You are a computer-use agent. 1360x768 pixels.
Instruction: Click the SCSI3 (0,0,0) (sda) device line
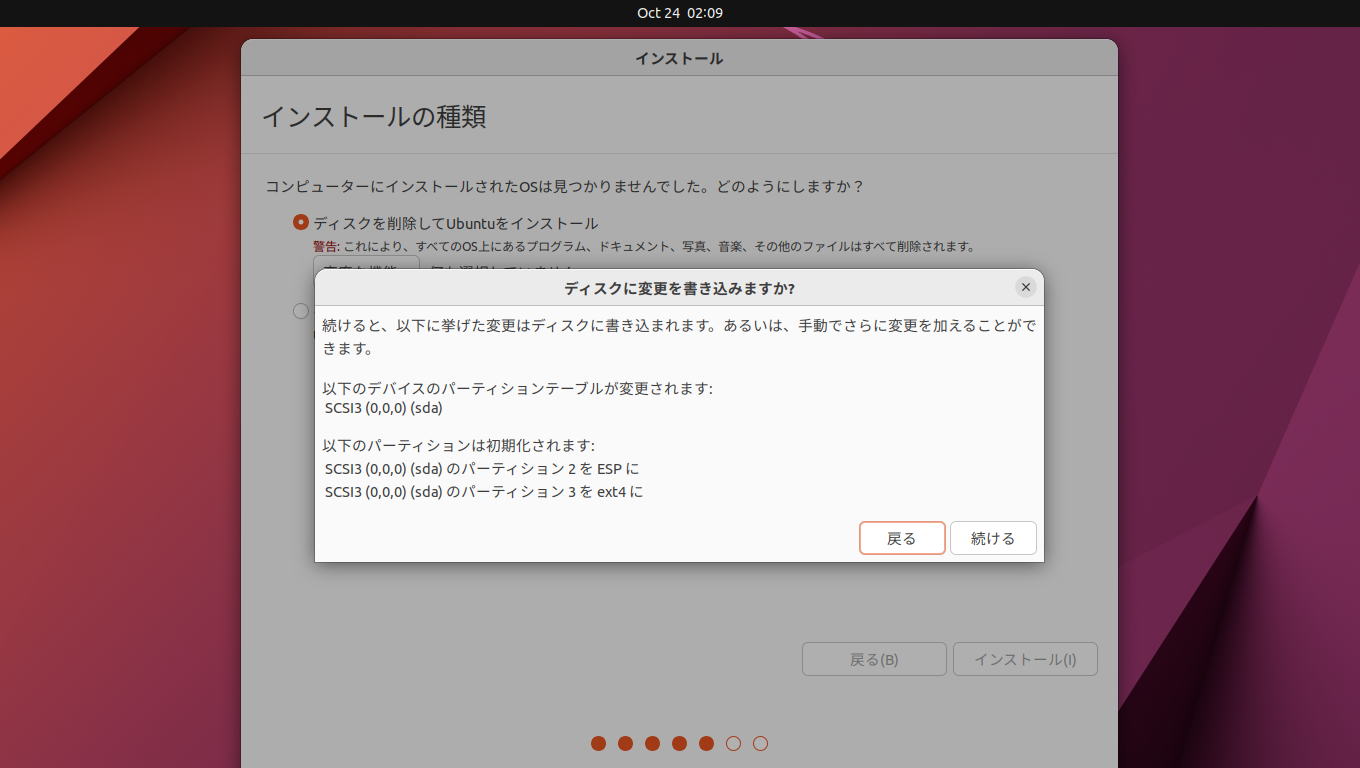click(384, 408)
